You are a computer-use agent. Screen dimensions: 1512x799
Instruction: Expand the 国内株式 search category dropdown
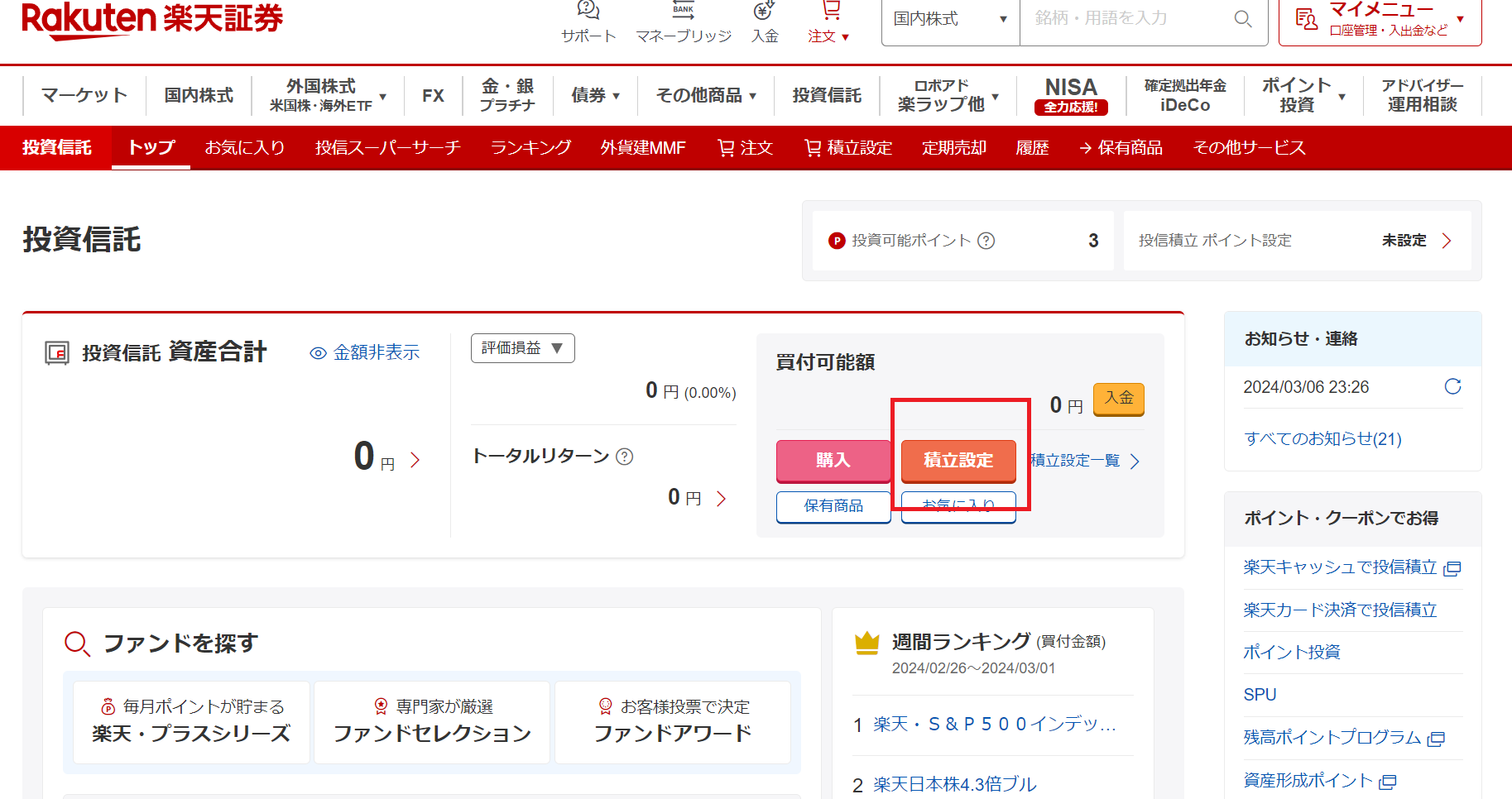coord(950,19)
